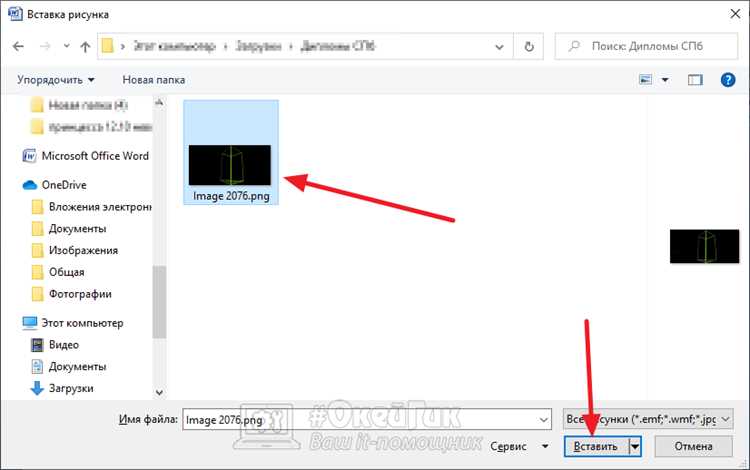
Task: Open help with the question mark icon
Action: (728, 79)
